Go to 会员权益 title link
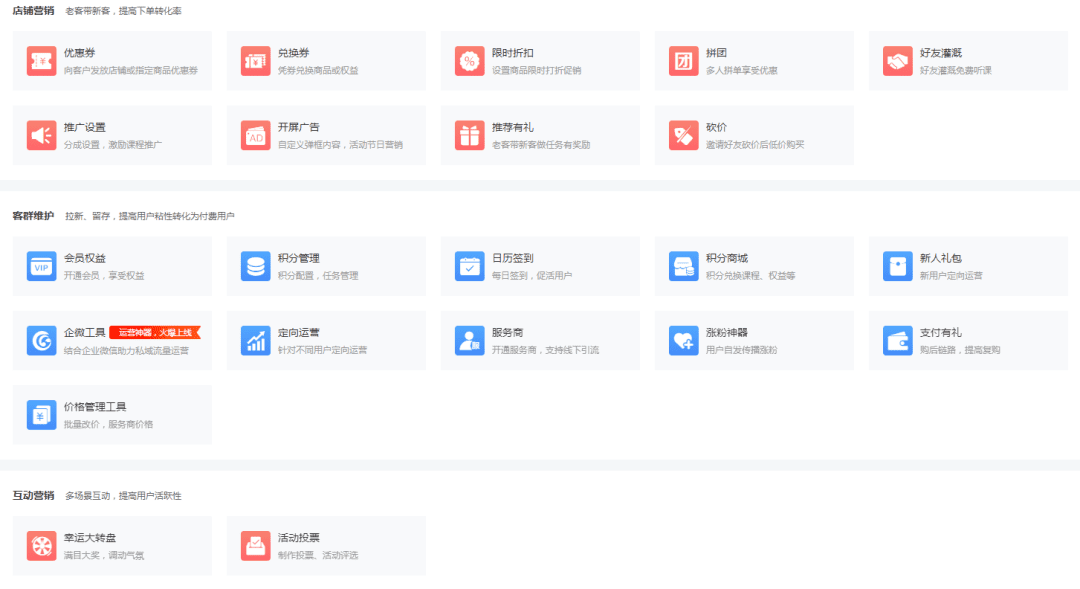1080x589 pixels. [85, 258]
